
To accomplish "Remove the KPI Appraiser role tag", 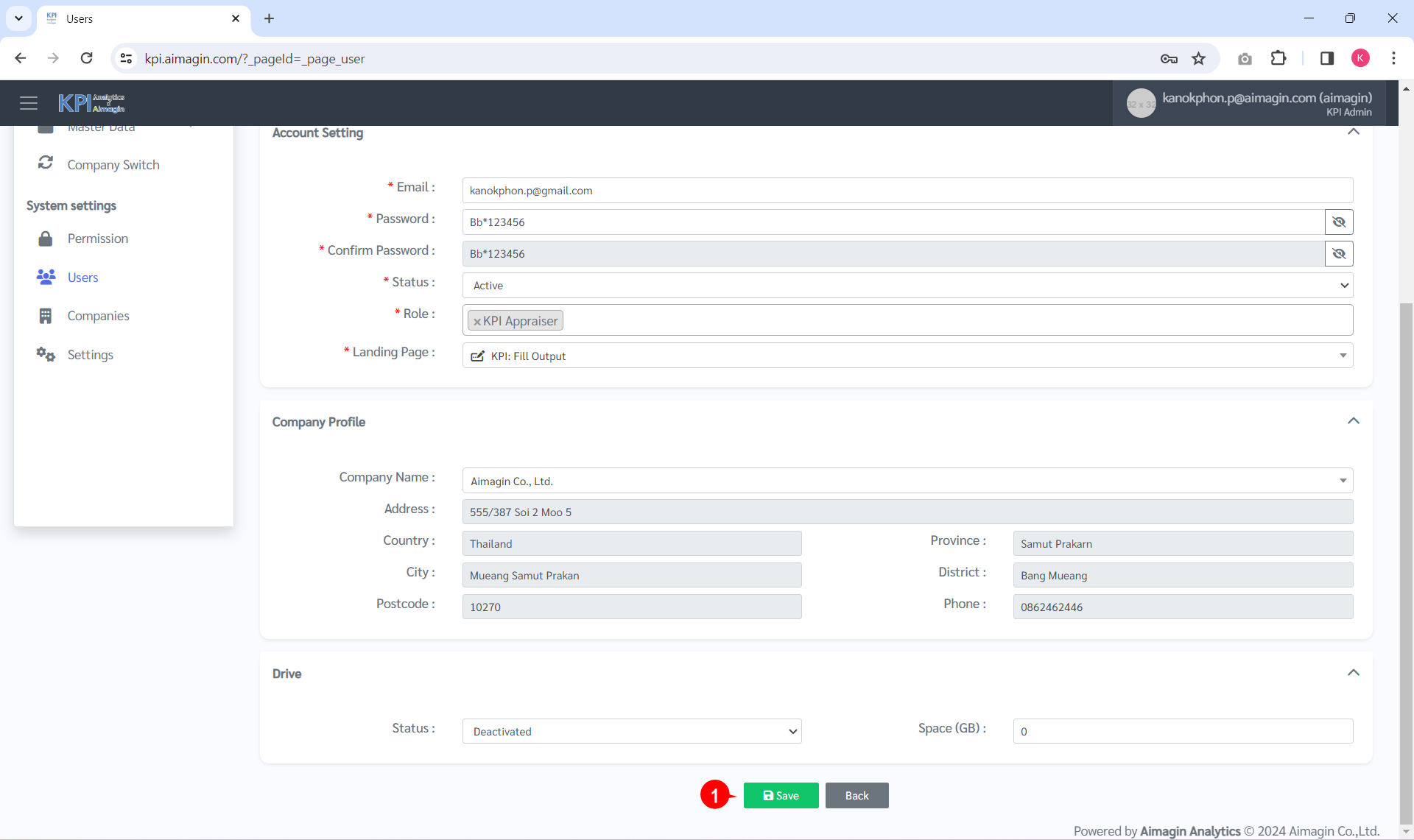I will [477, 322].
